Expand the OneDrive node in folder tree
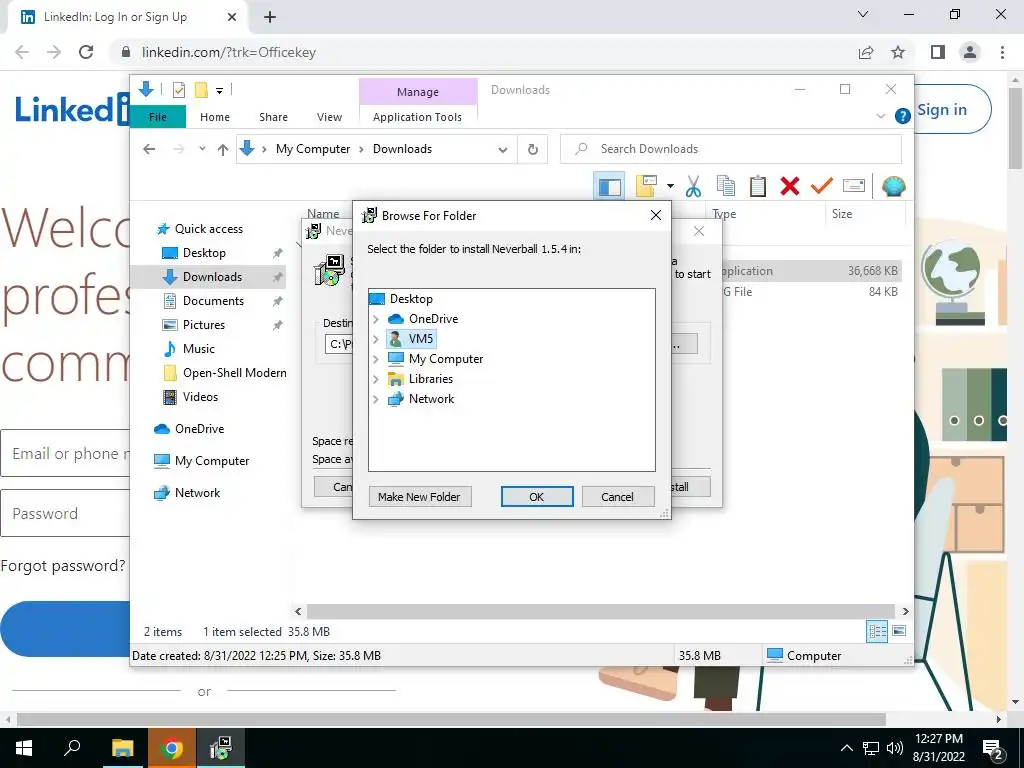The height and width of the screenshot is (768, 1024). 376,319
